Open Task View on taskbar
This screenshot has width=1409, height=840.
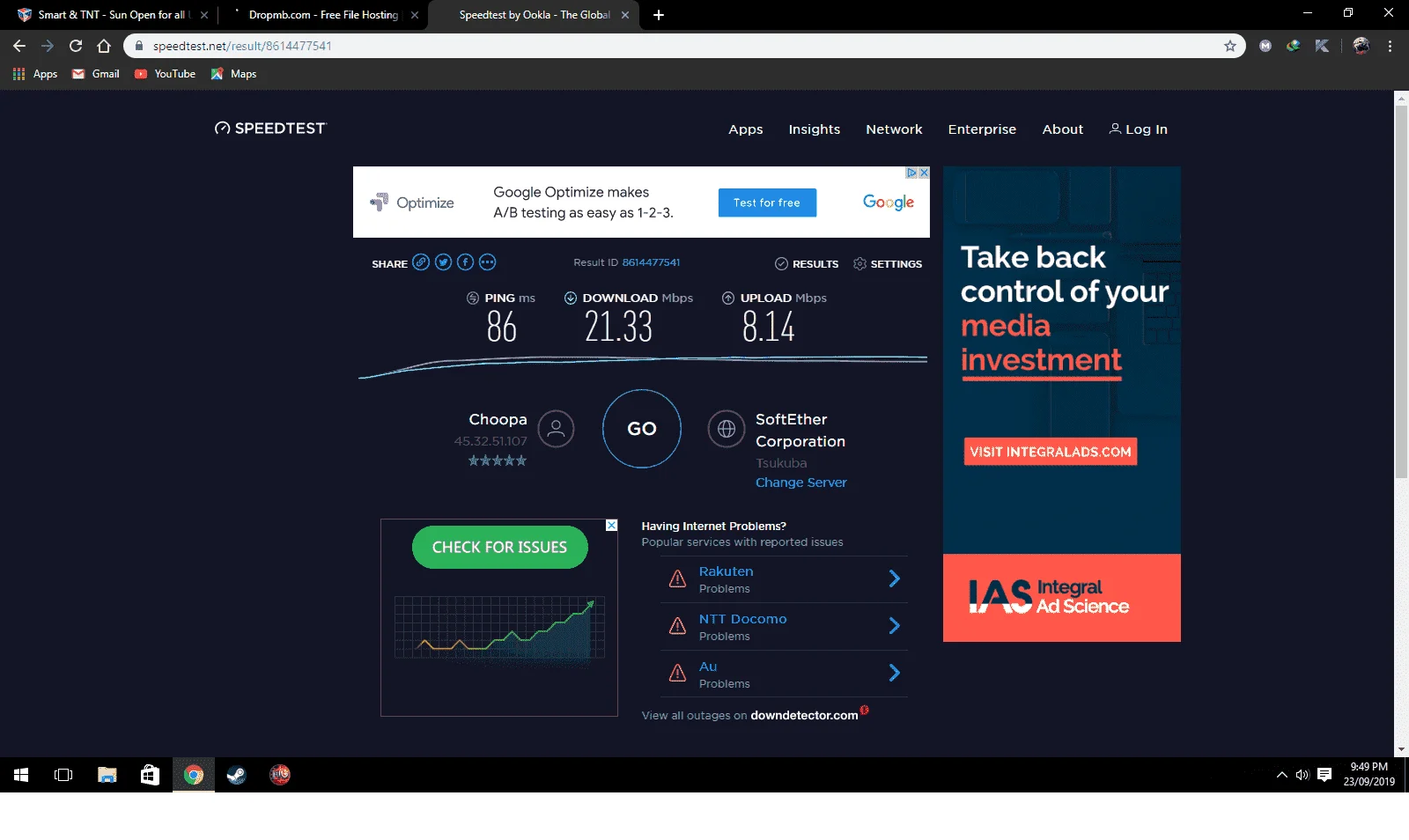coord(63,775)
